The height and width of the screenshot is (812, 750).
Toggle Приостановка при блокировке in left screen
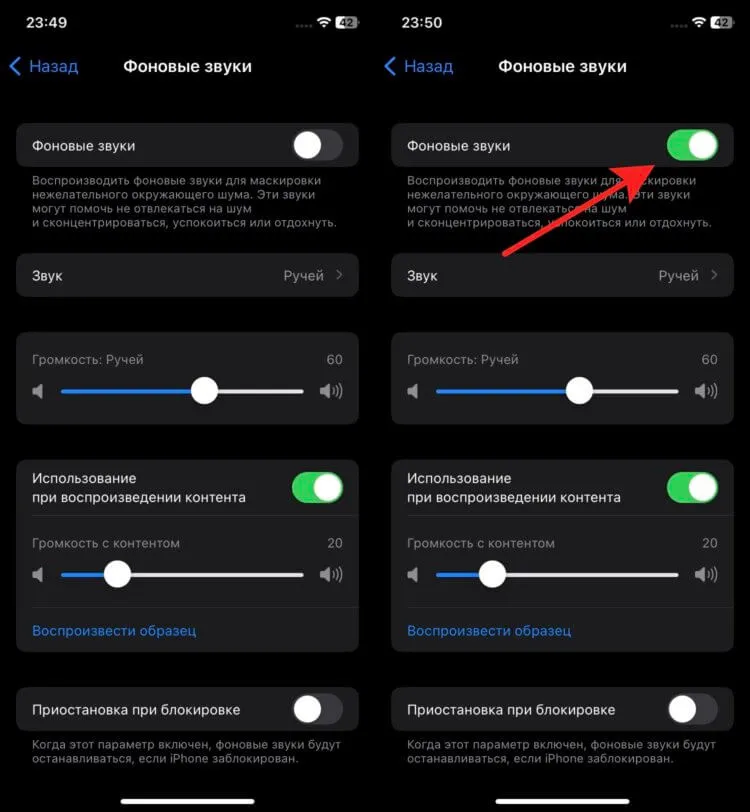click(x=318, y=709)
